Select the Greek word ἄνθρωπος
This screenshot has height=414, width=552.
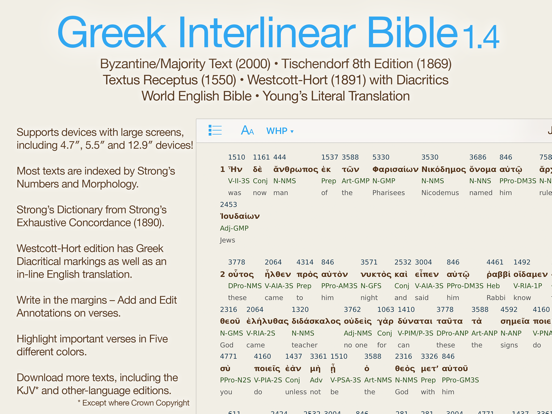pos(295,169)
